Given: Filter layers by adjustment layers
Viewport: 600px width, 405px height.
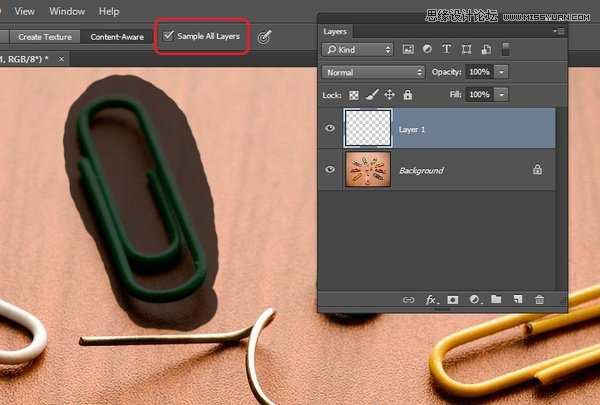Looking at the screenshot, I should click(x=427, y=49).
